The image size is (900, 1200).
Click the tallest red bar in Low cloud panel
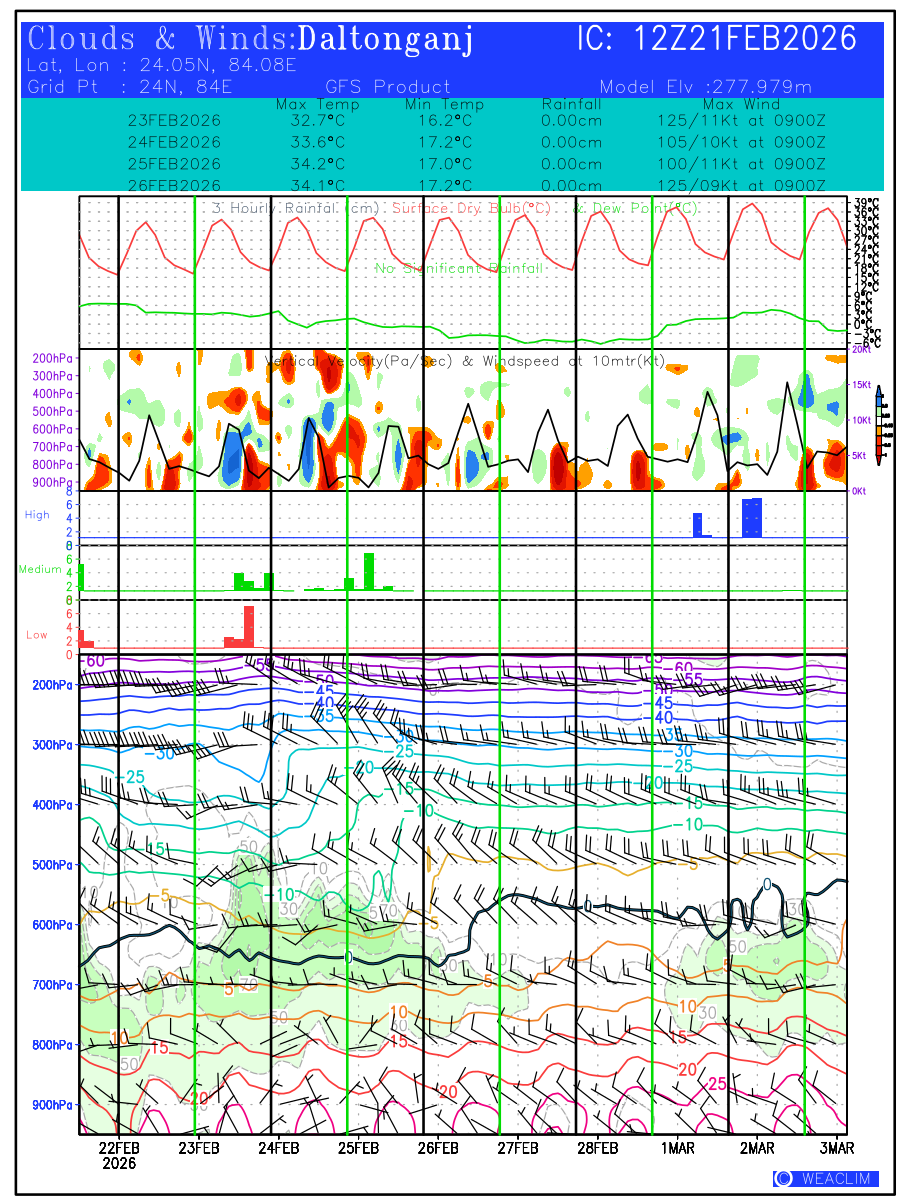(249, 627)
